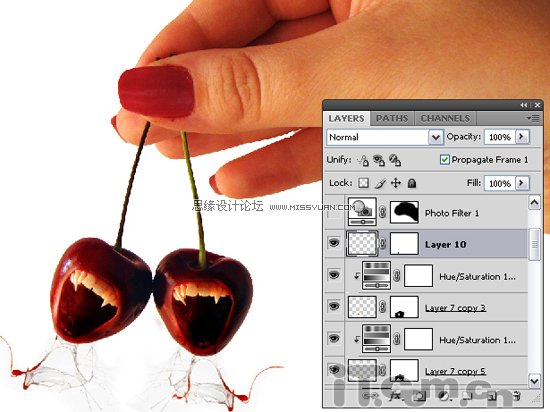The width and height of the screenshot is (550, 412).
Task: Select second Hue/Saturation adjustment thumbnail
Action: pyautogui.click(x=376, y=339)
